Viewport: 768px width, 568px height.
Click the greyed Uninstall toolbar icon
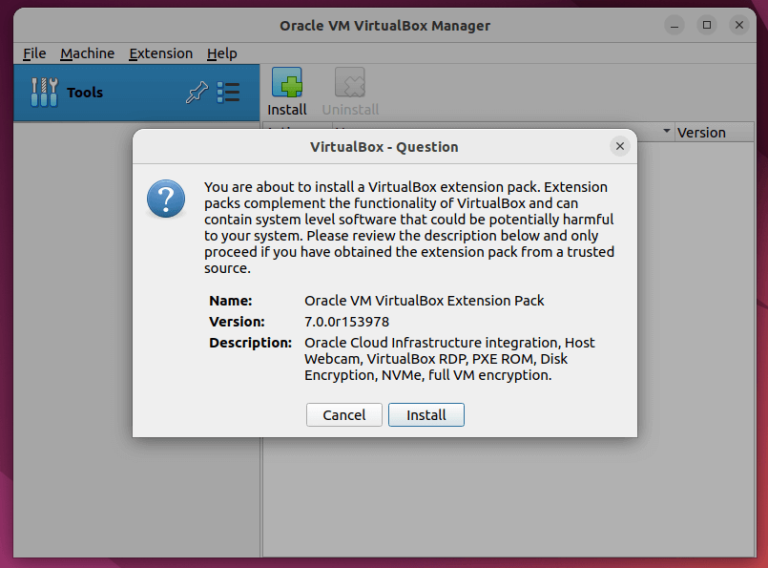[350, 84]
